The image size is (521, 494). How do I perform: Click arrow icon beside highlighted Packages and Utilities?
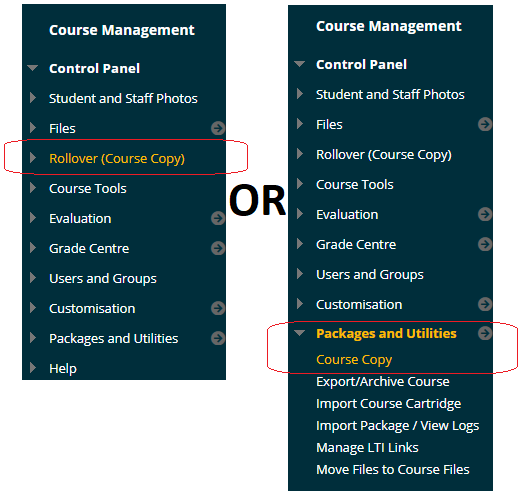[x=485, y=333]
